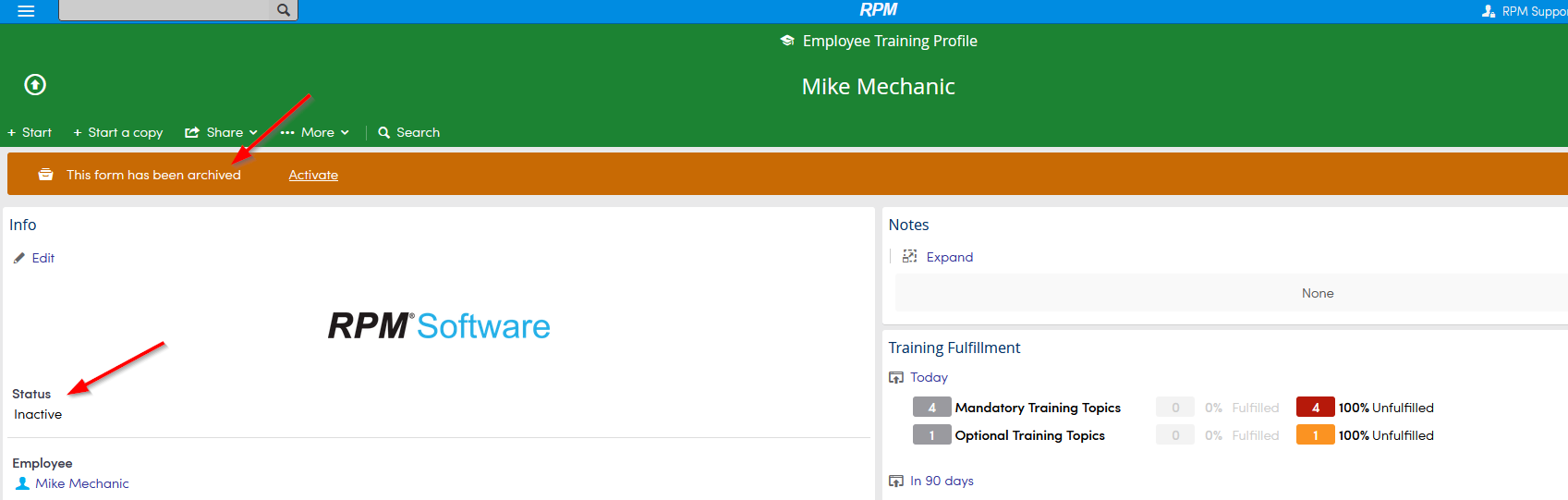Click the gray 1 badge for Optional Training Topics
1568x500 pixels.
click(x=932, y=435)
